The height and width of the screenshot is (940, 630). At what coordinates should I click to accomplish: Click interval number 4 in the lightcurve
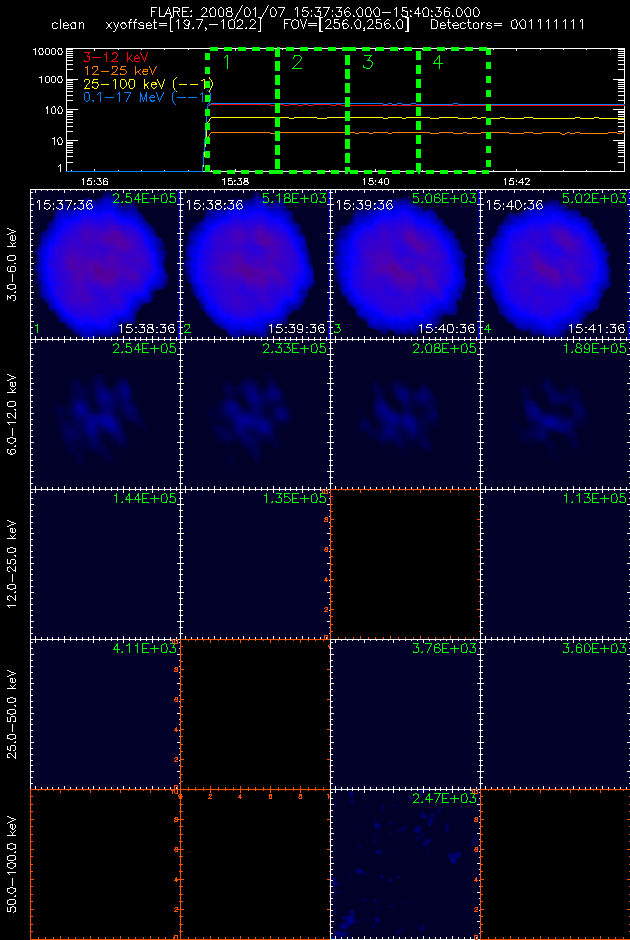pyautogui.click(x=438, y=62)
